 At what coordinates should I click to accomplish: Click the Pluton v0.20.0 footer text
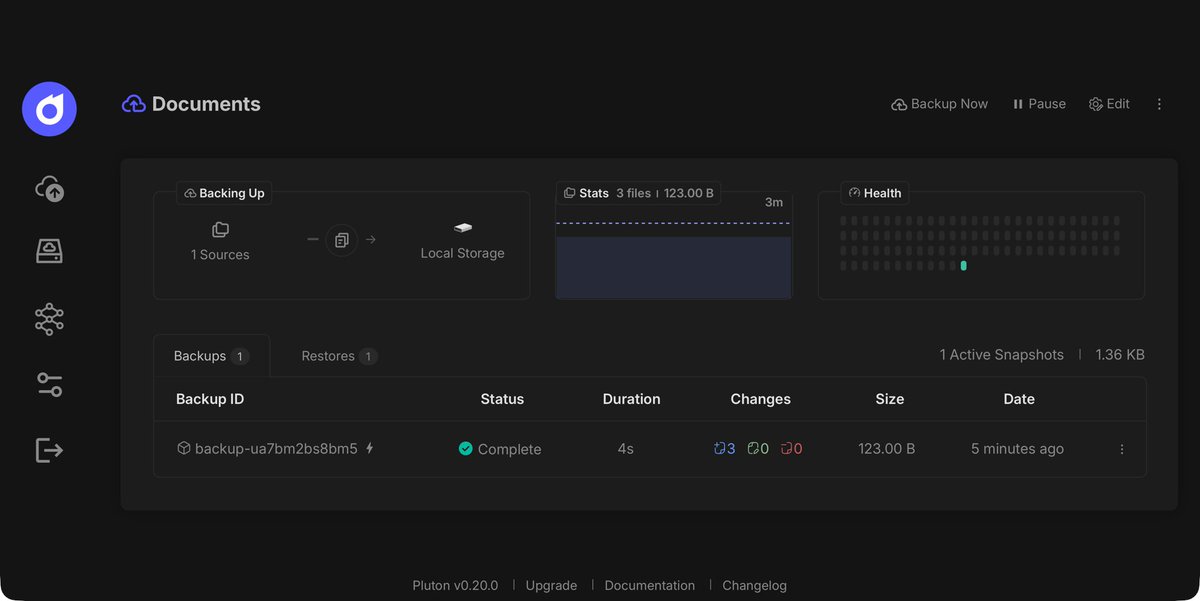click(x=455, y=586)
